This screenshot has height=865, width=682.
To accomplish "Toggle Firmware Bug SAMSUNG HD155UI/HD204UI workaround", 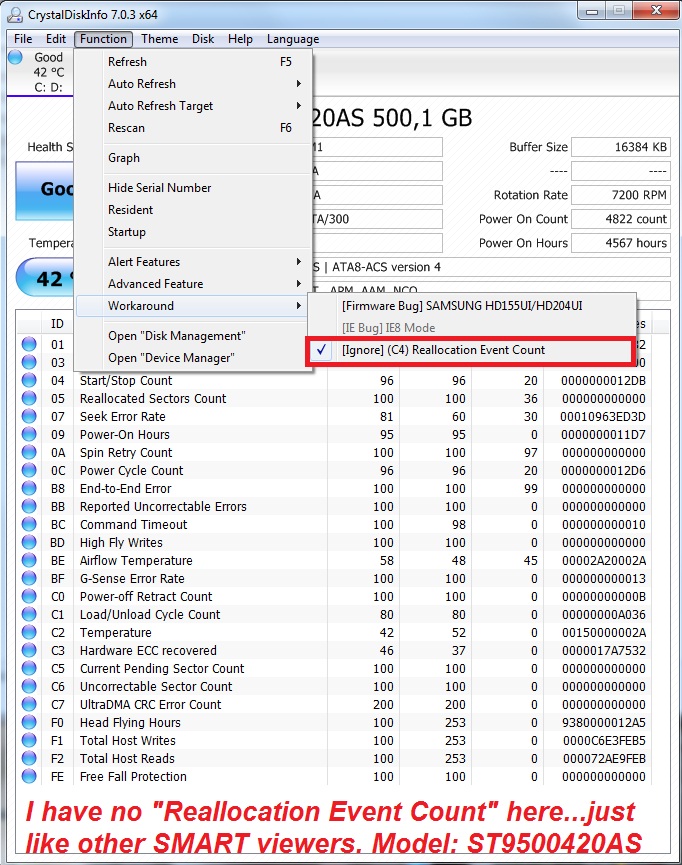I will tap(471, 306).
